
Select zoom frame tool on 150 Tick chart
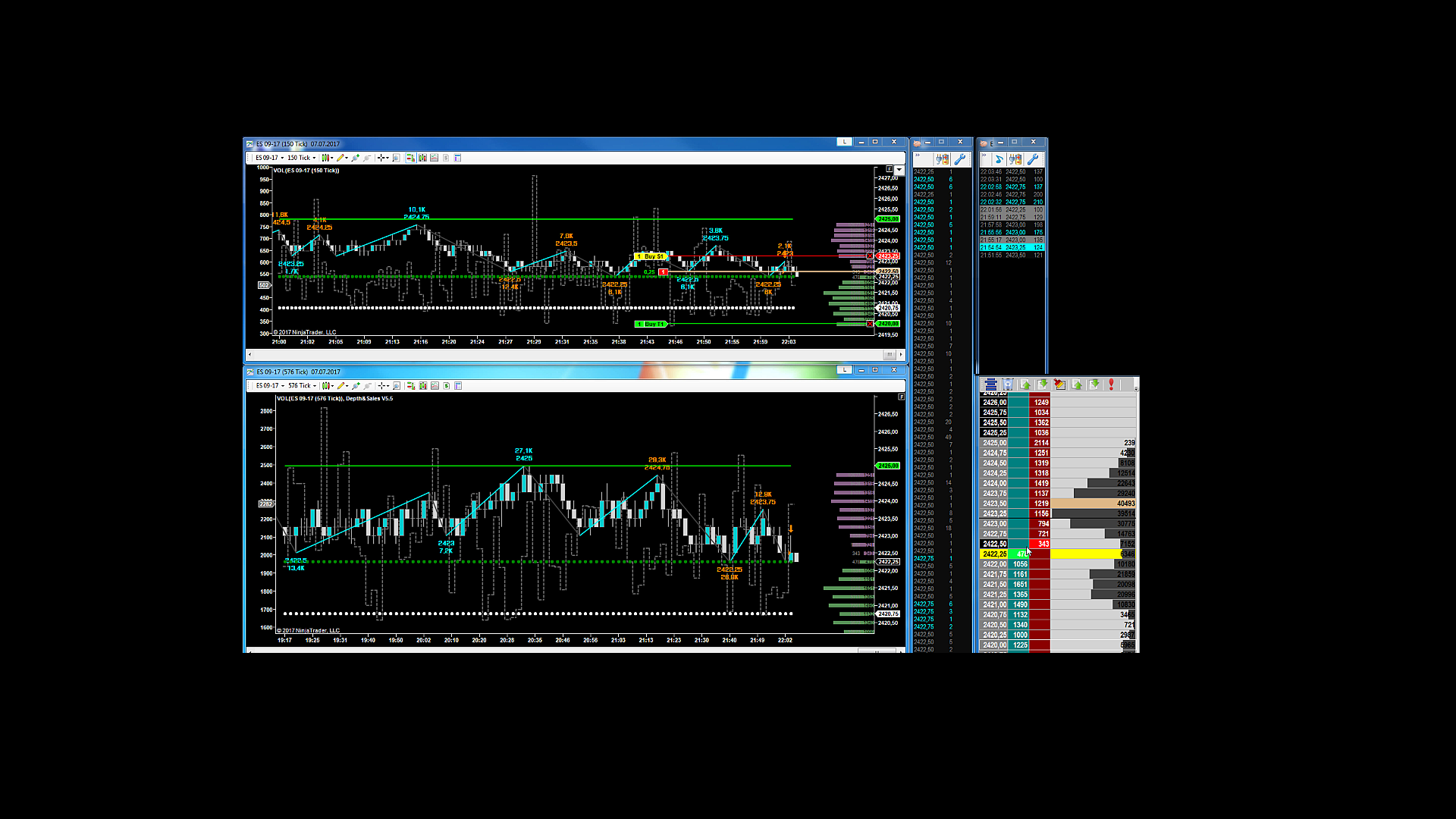tap(396, 158)
